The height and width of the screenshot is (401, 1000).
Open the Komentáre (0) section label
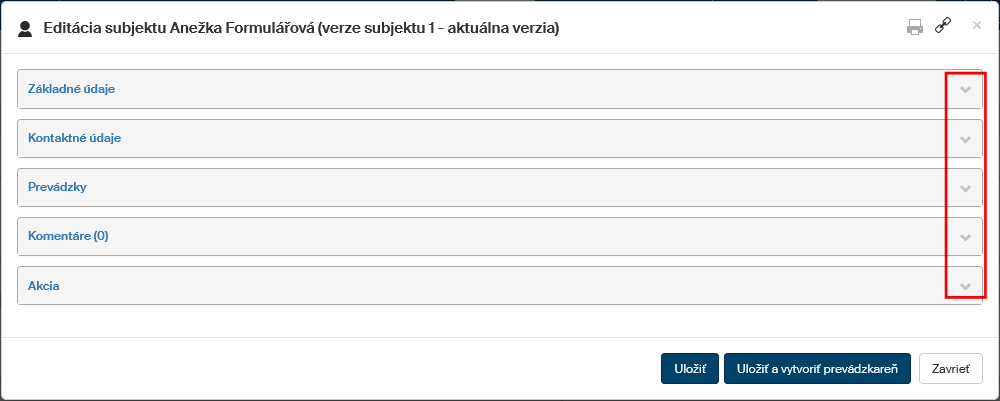pyautogui.click(x=68, y=236)
